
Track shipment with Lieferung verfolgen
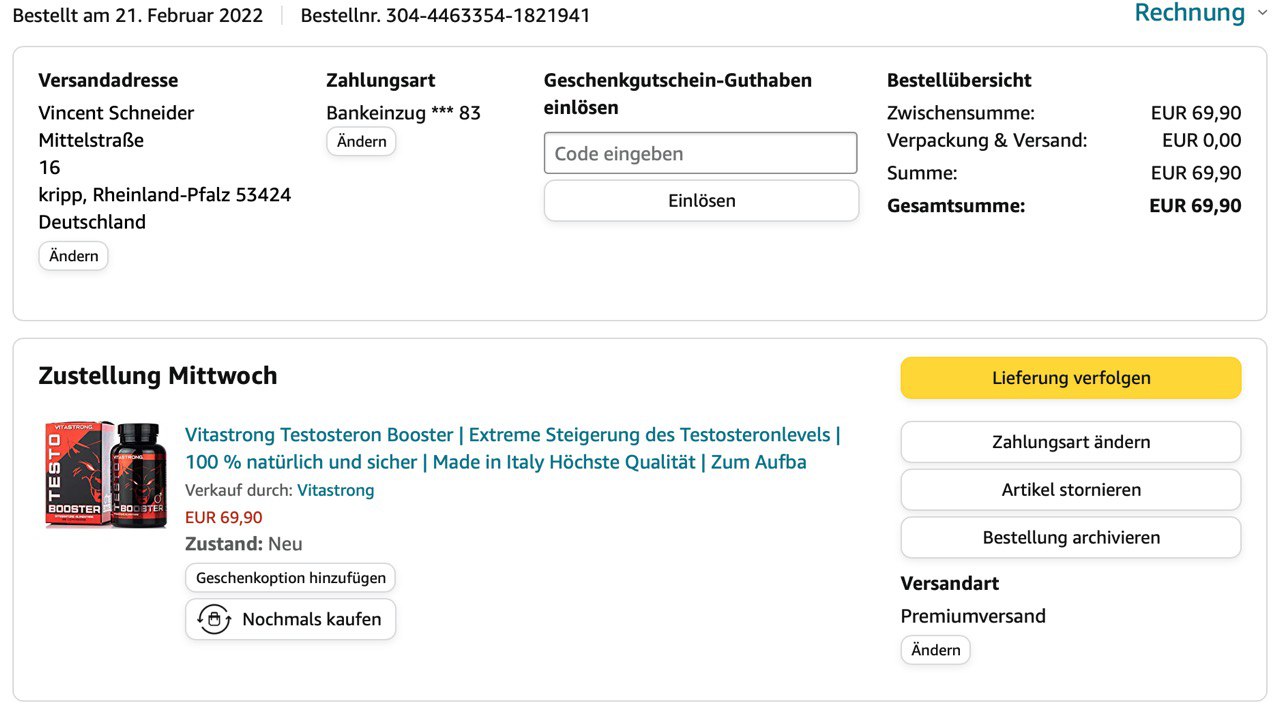[1070, 378]
